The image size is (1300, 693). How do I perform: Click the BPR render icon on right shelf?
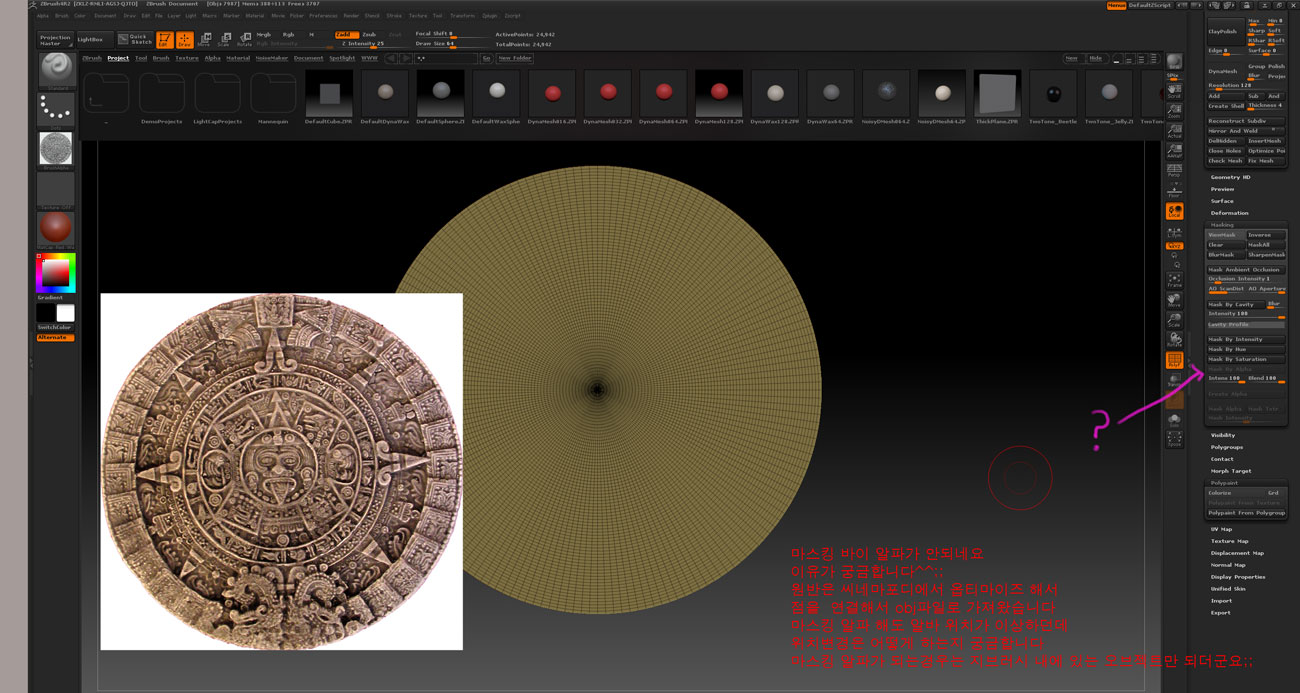coord(1174,64)
